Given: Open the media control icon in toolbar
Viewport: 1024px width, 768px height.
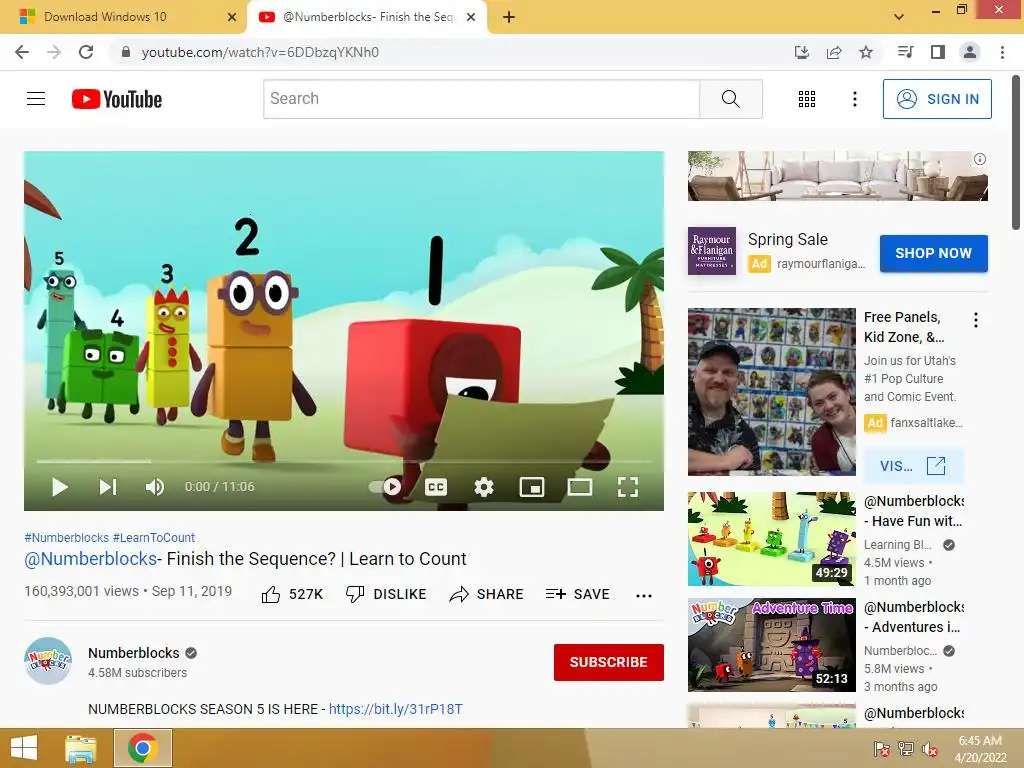Looking at the screenshot, I should 906,52.
